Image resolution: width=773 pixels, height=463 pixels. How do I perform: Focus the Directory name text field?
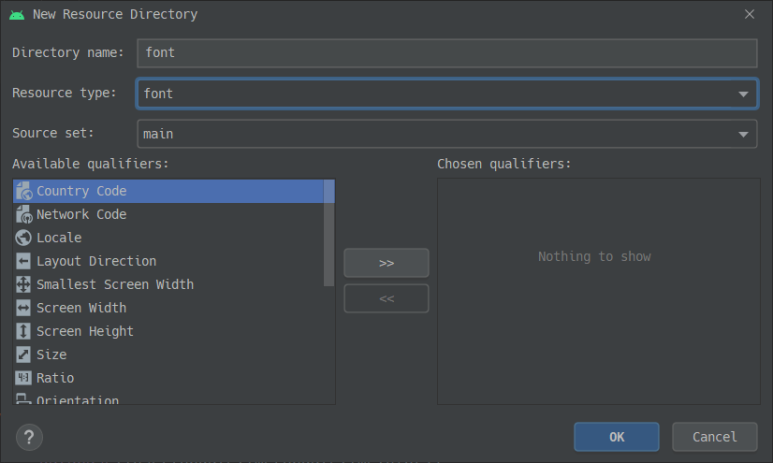[446, 53]
